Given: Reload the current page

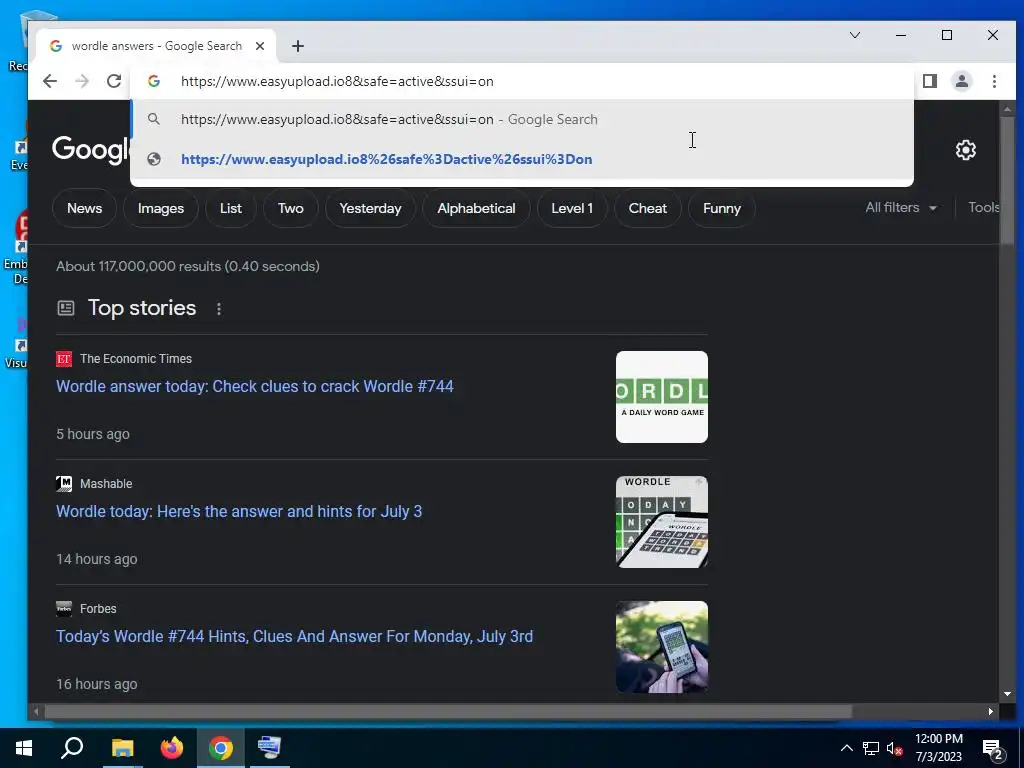Looking at the screenshot, I should 114,81.
